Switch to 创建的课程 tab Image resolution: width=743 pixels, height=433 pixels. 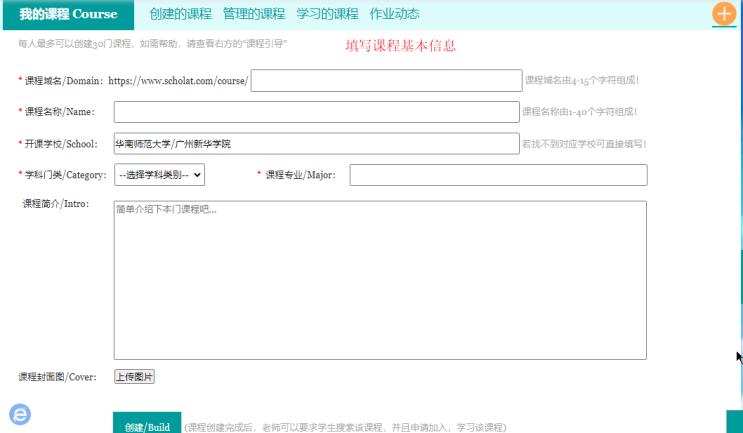click(x=180, y=14)
